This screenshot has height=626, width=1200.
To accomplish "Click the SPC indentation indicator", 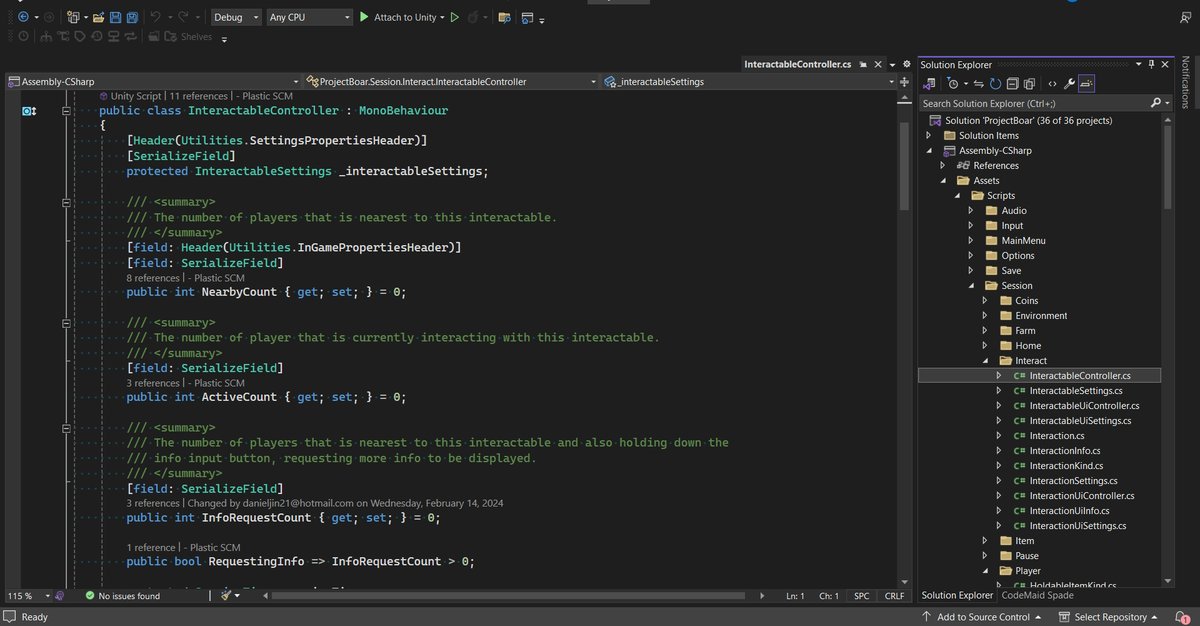I will click(861, 596).
